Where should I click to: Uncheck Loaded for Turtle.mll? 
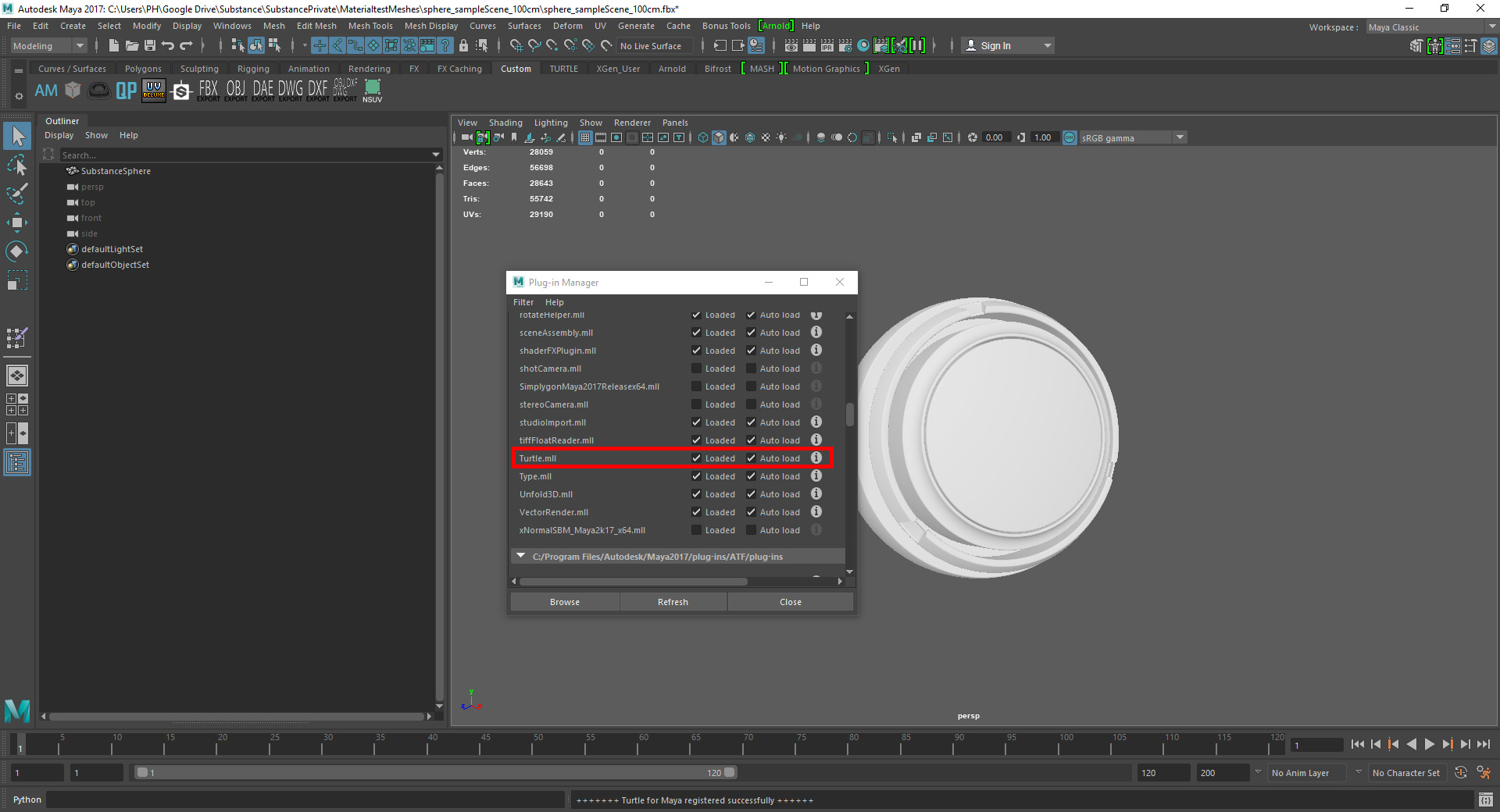point(696,458)
